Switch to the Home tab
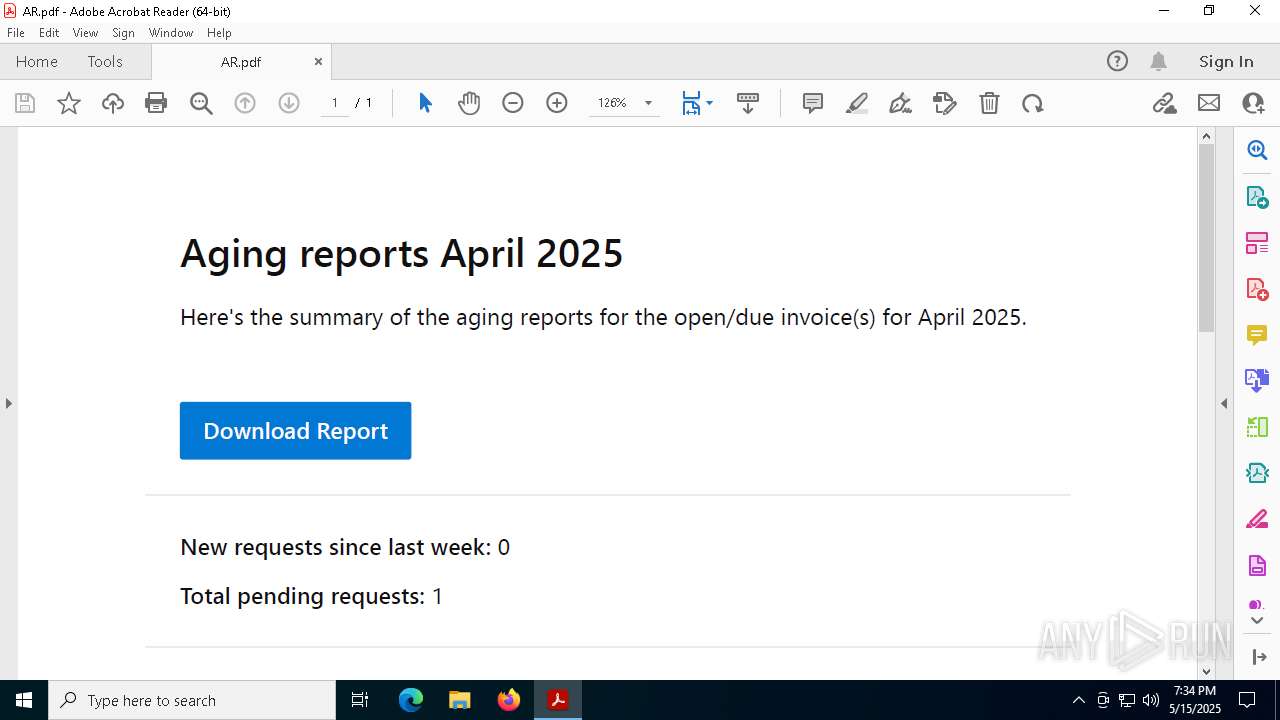Screen dimensions: 1280x720 click(x=37, y=61)
